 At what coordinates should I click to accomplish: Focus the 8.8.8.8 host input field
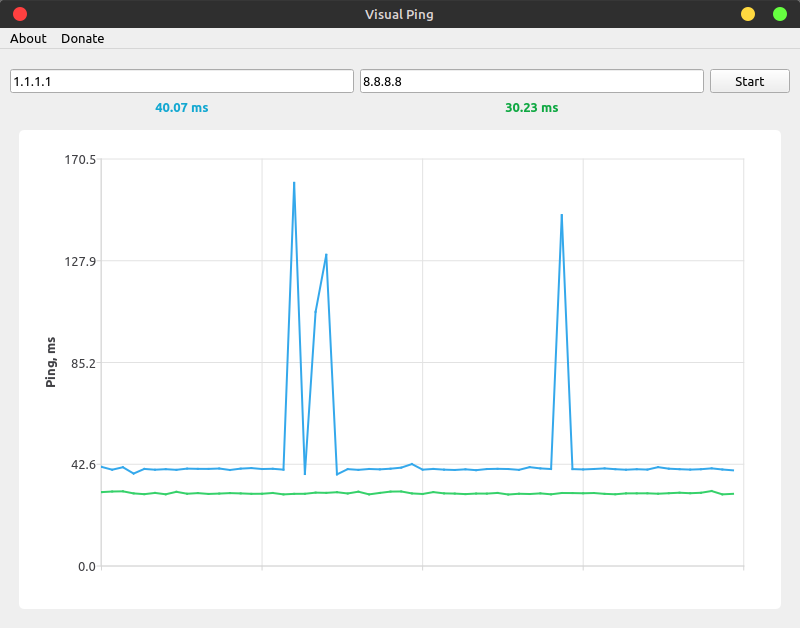531,81
